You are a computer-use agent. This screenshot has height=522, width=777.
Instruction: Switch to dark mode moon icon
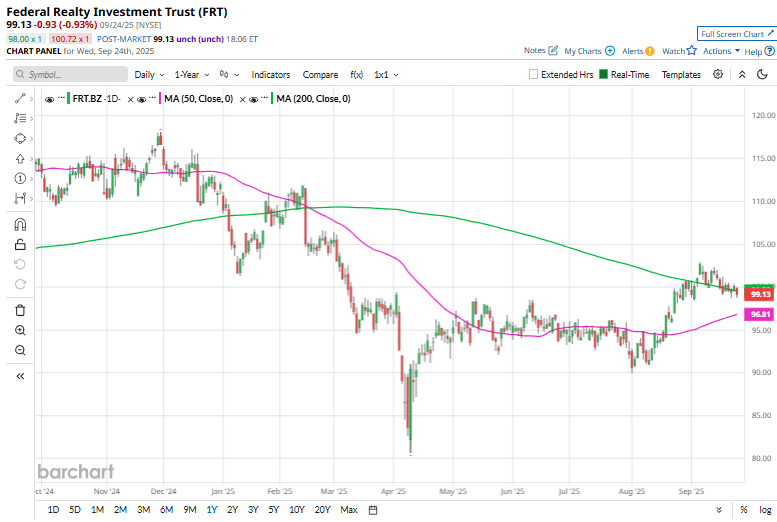pyautogui.click(x=762, y=74)
